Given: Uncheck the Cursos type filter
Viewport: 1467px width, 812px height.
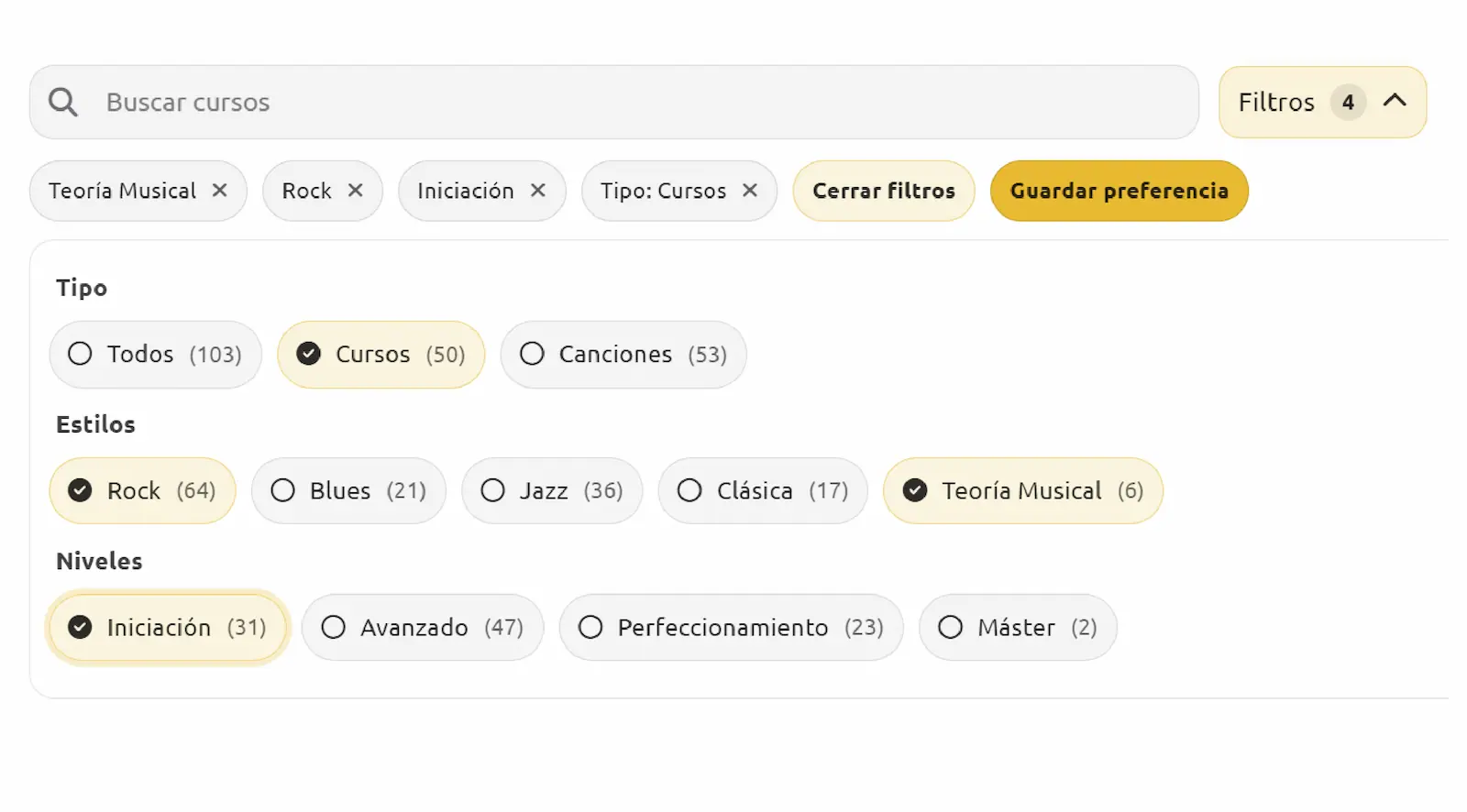Looking at the screenshot, I should point(381,355).
